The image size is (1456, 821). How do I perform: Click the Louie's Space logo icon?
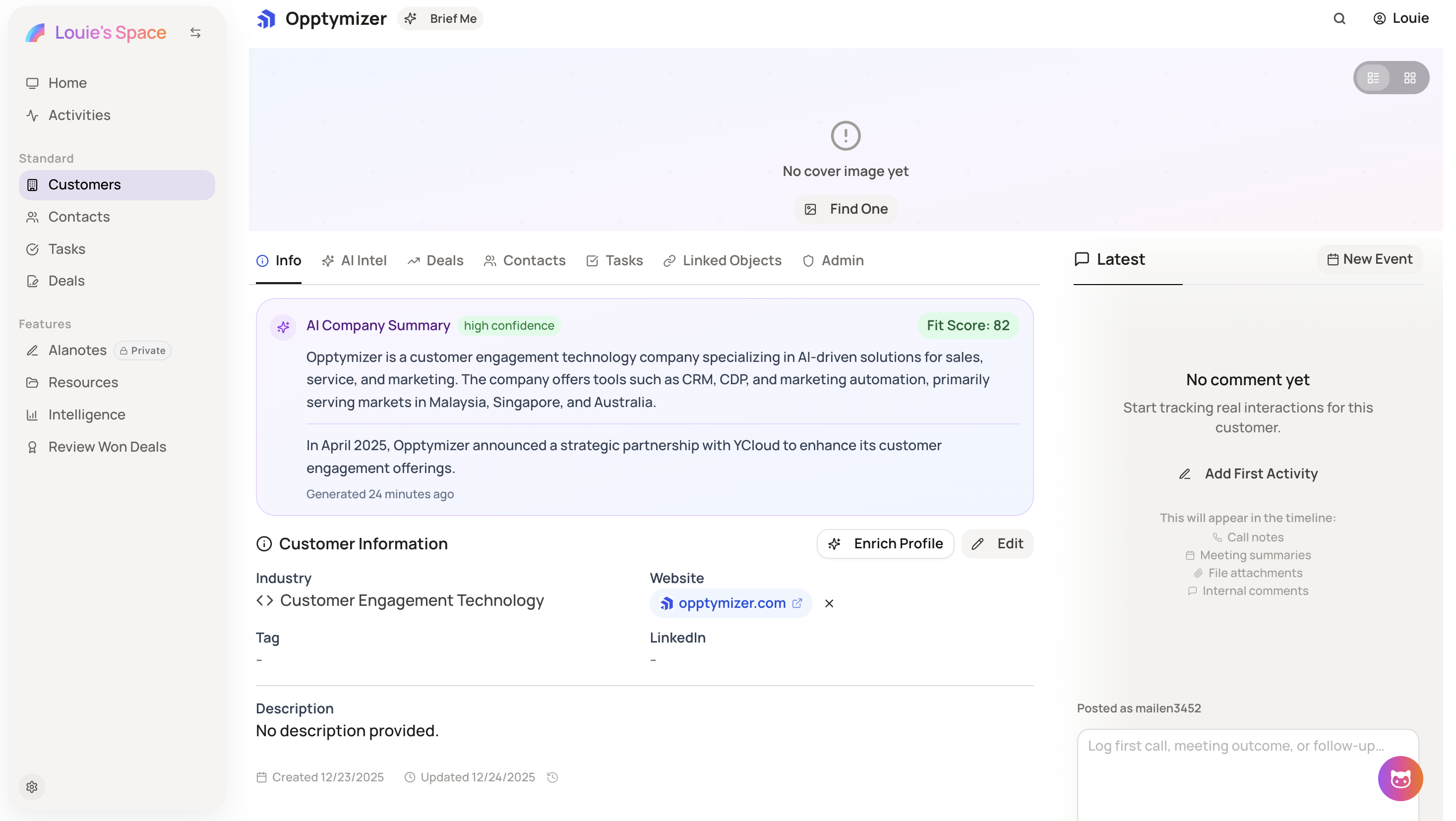tap(35, 33)
